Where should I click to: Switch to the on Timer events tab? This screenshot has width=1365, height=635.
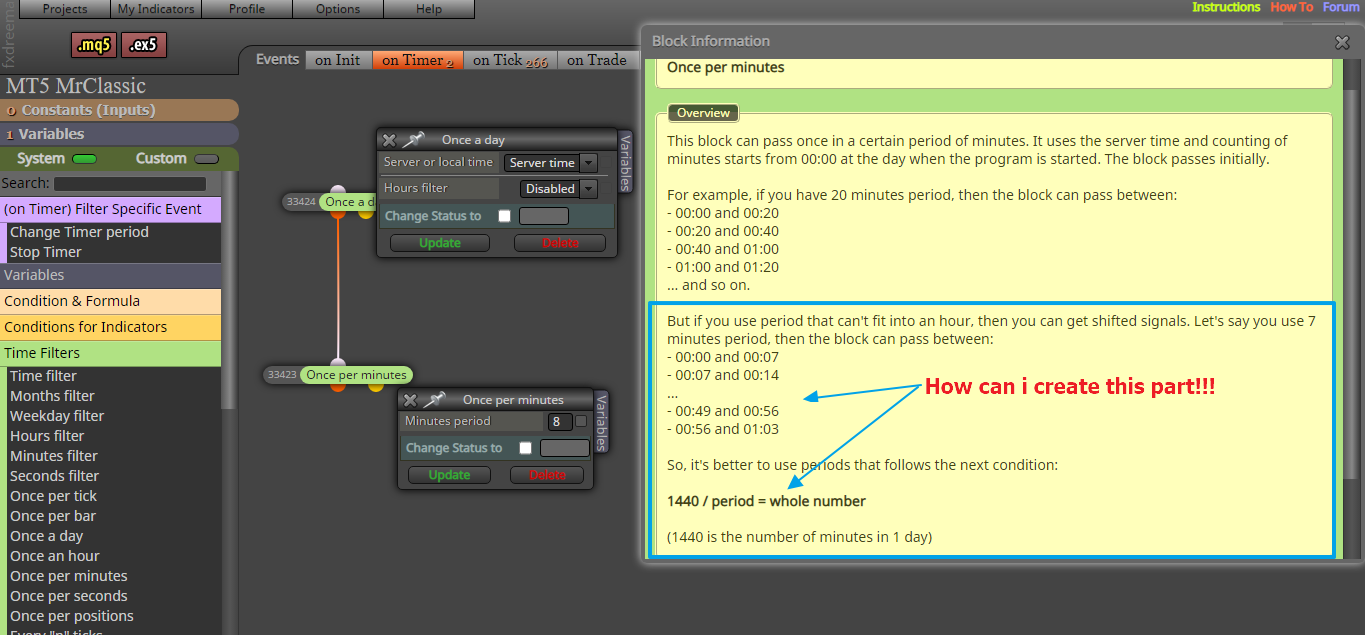pos(417,60)
